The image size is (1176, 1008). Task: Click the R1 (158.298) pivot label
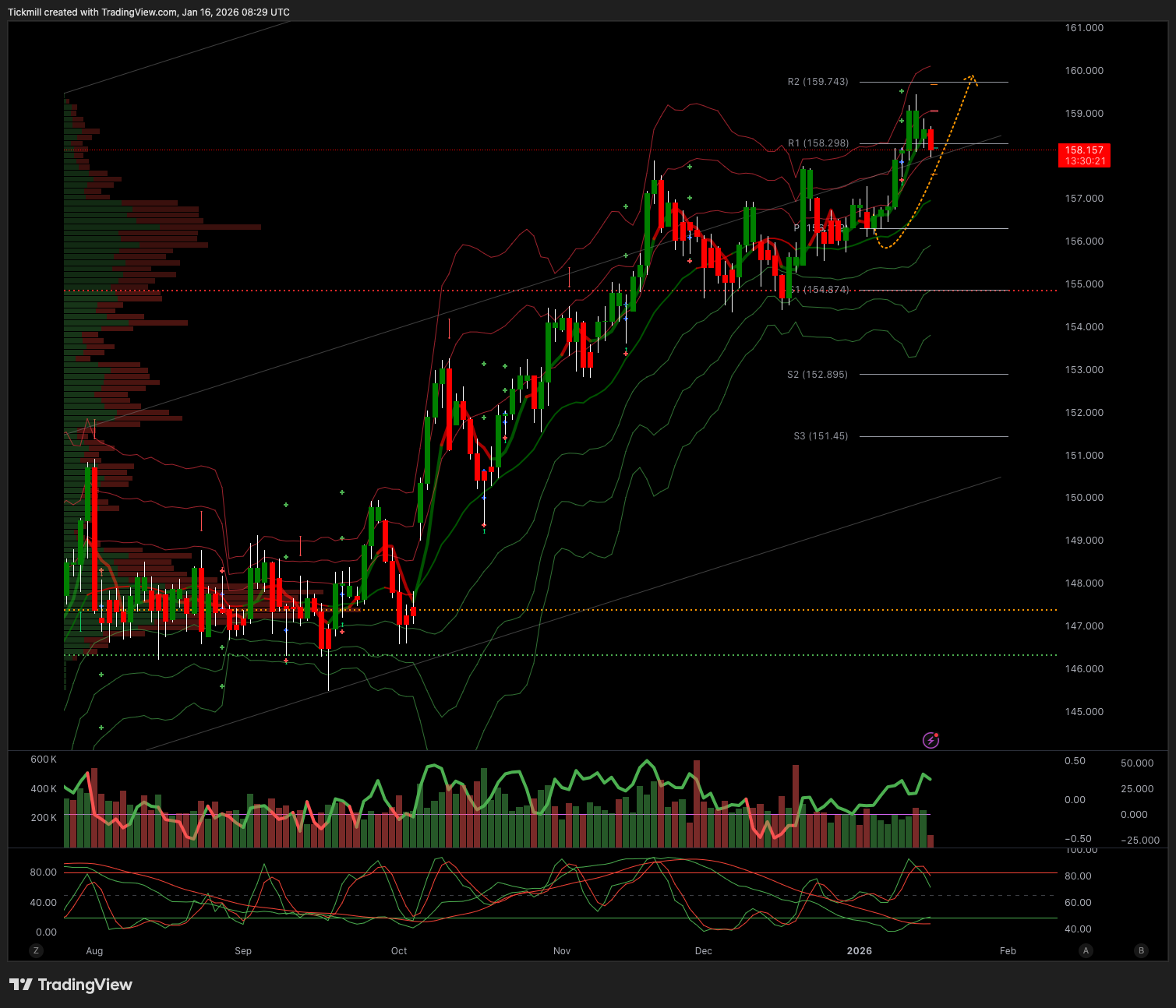(x=818, y=143)
